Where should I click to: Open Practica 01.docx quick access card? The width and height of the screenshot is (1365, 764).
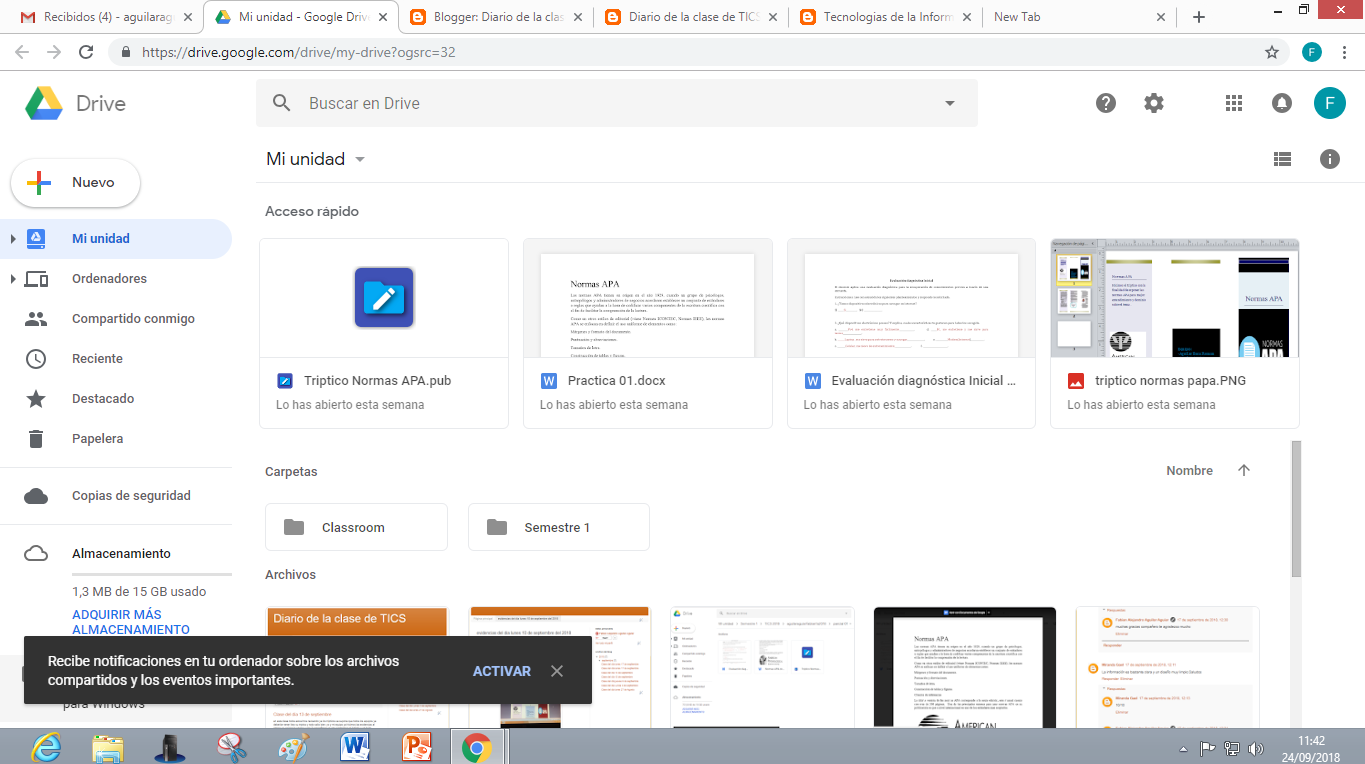[648, 333]
